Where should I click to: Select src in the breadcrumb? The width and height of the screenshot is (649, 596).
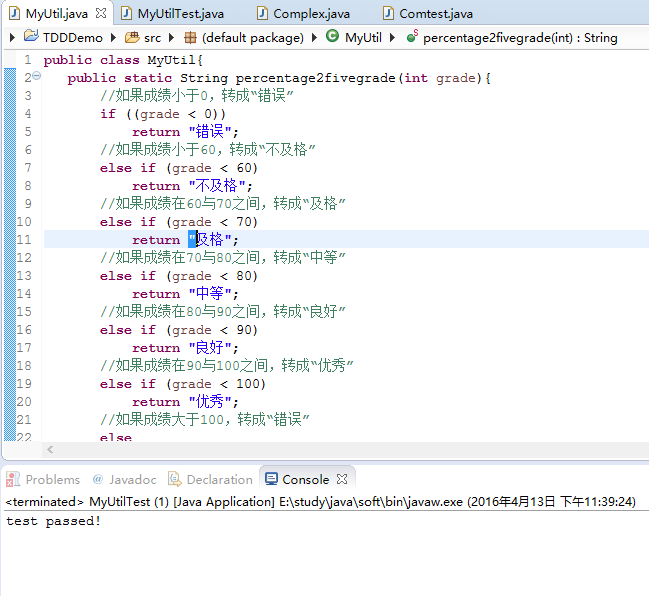pyautogui.click(x=152, y=38)
